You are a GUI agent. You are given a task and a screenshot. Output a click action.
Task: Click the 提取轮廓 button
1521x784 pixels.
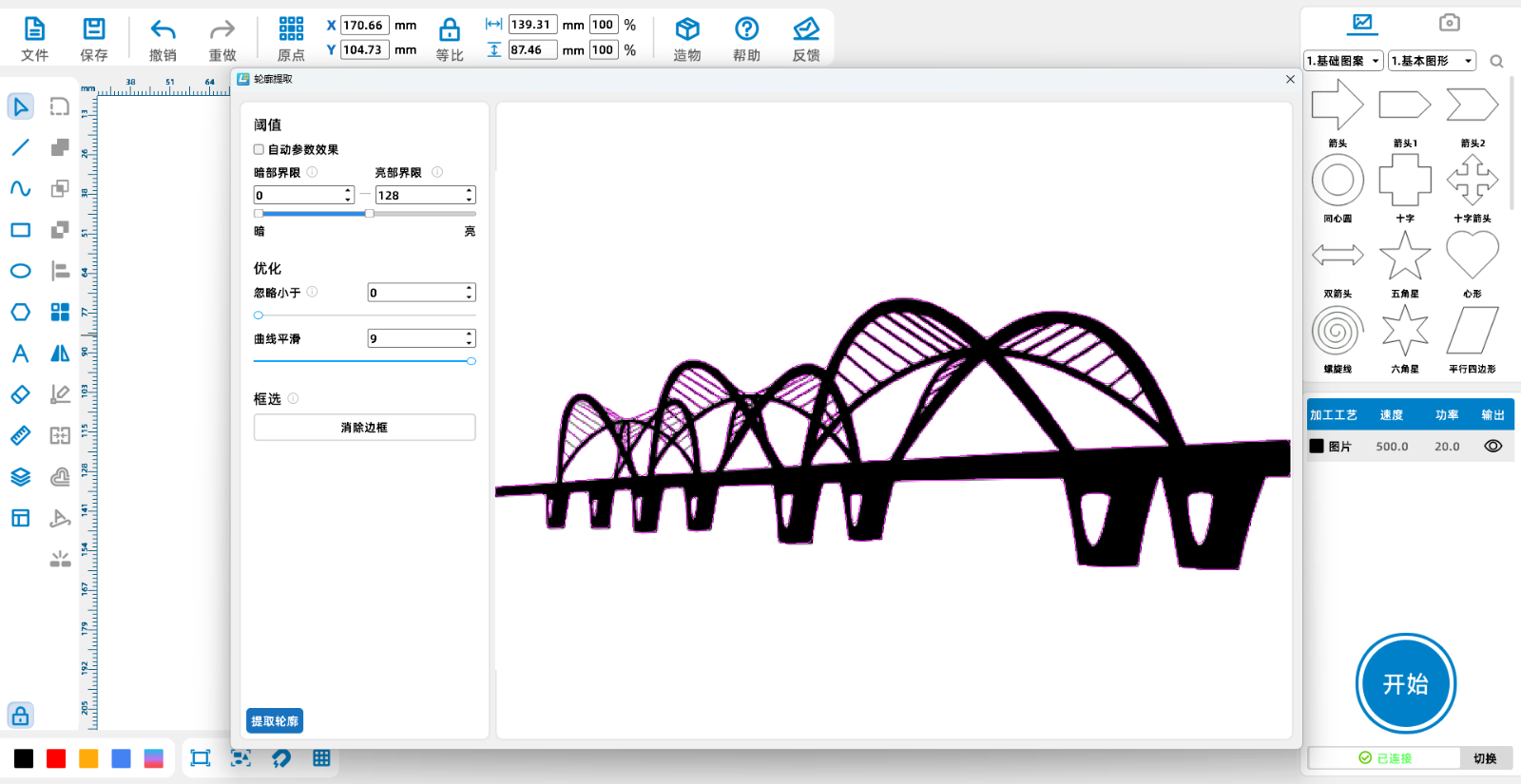(x=275, y=721)
